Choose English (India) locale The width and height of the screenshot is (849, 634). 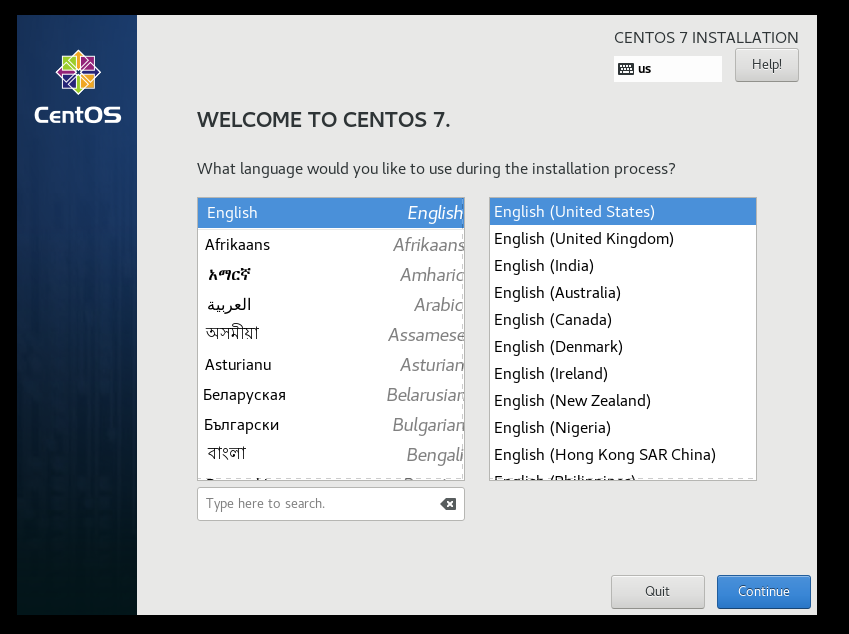click(x=623, y=266)
